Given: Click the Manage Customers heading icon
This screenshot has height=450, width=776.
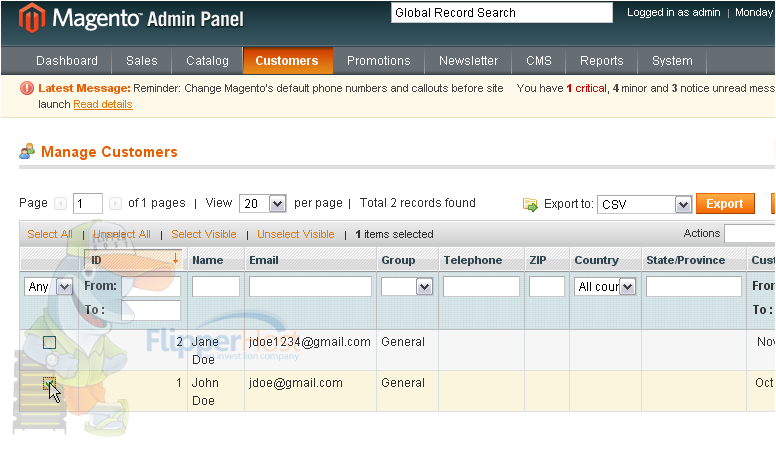Looking at the screenshot, I should point(27,151).
